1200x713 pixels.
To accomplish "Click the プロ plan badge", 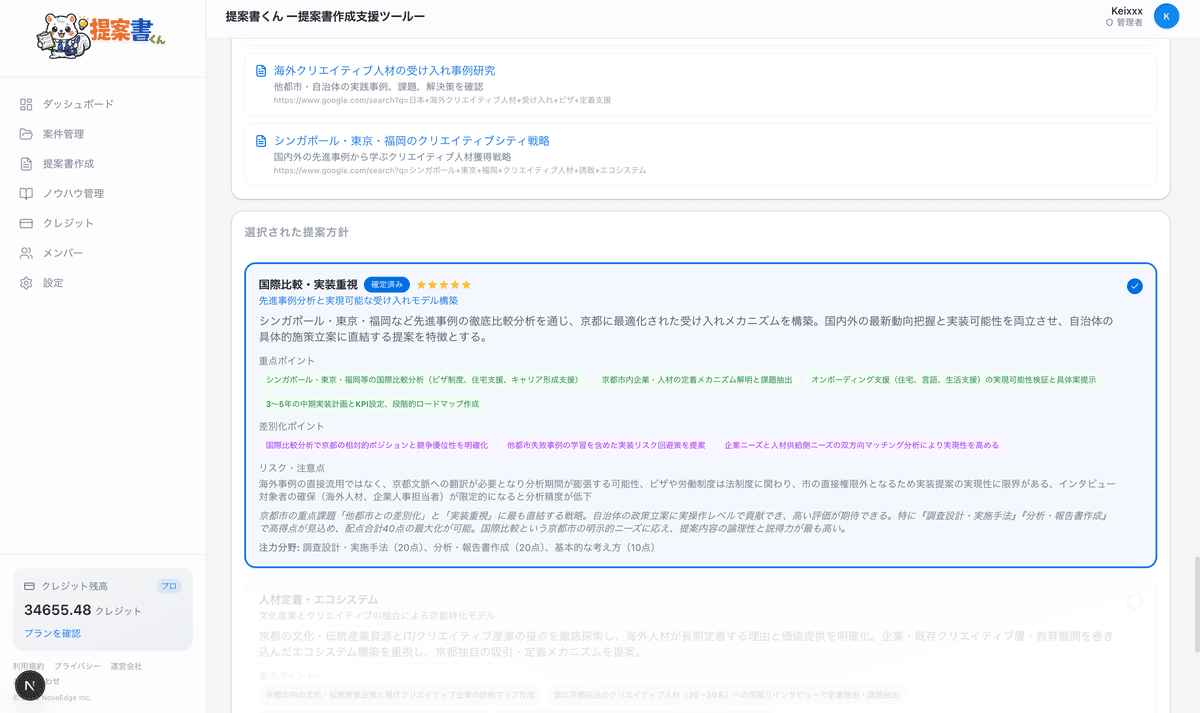I will 166,585.
